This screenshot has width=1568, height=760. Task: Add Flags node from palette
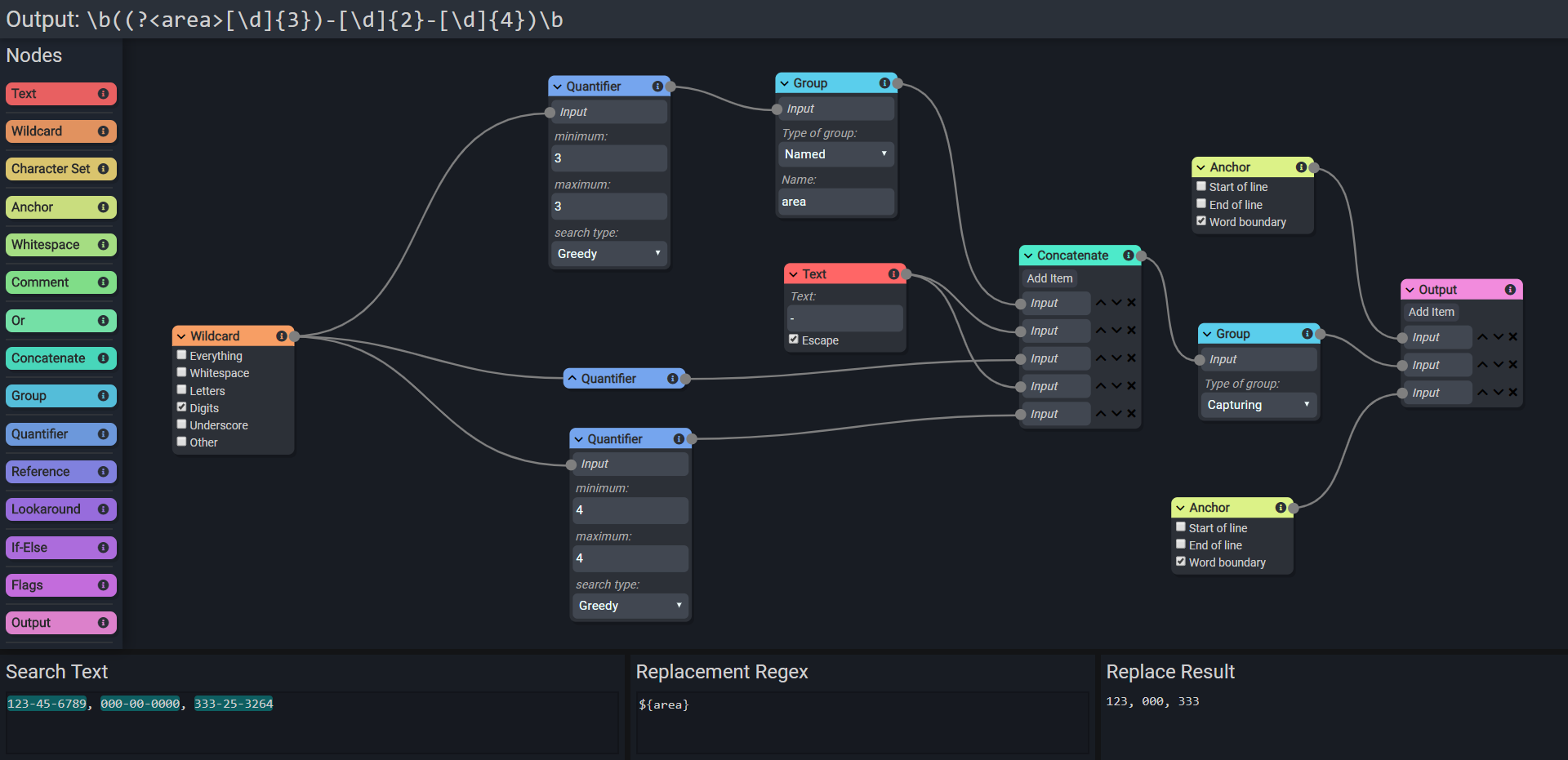tap(61, 585)
